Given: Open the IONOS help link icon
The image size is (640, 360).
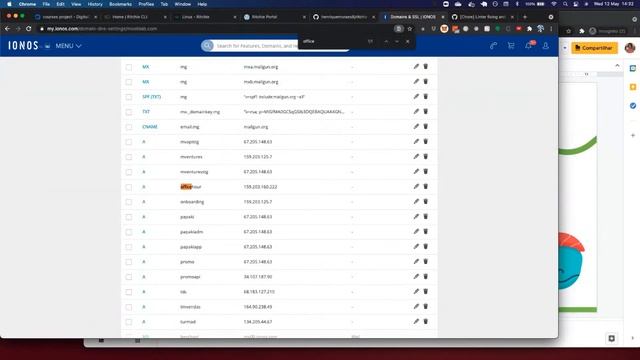Looking at the screenshot, I should [x=493, y=46].
